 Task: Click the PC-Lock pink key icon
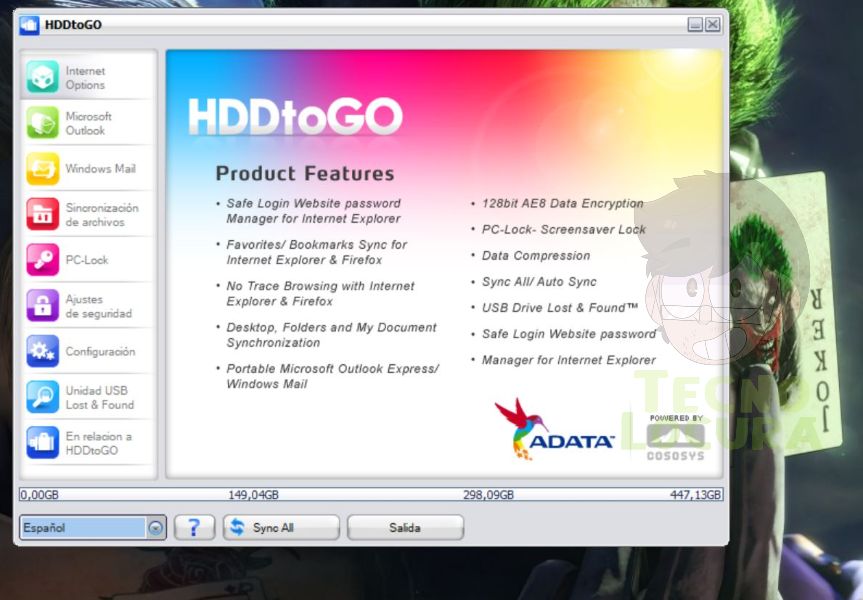point(42,260)
